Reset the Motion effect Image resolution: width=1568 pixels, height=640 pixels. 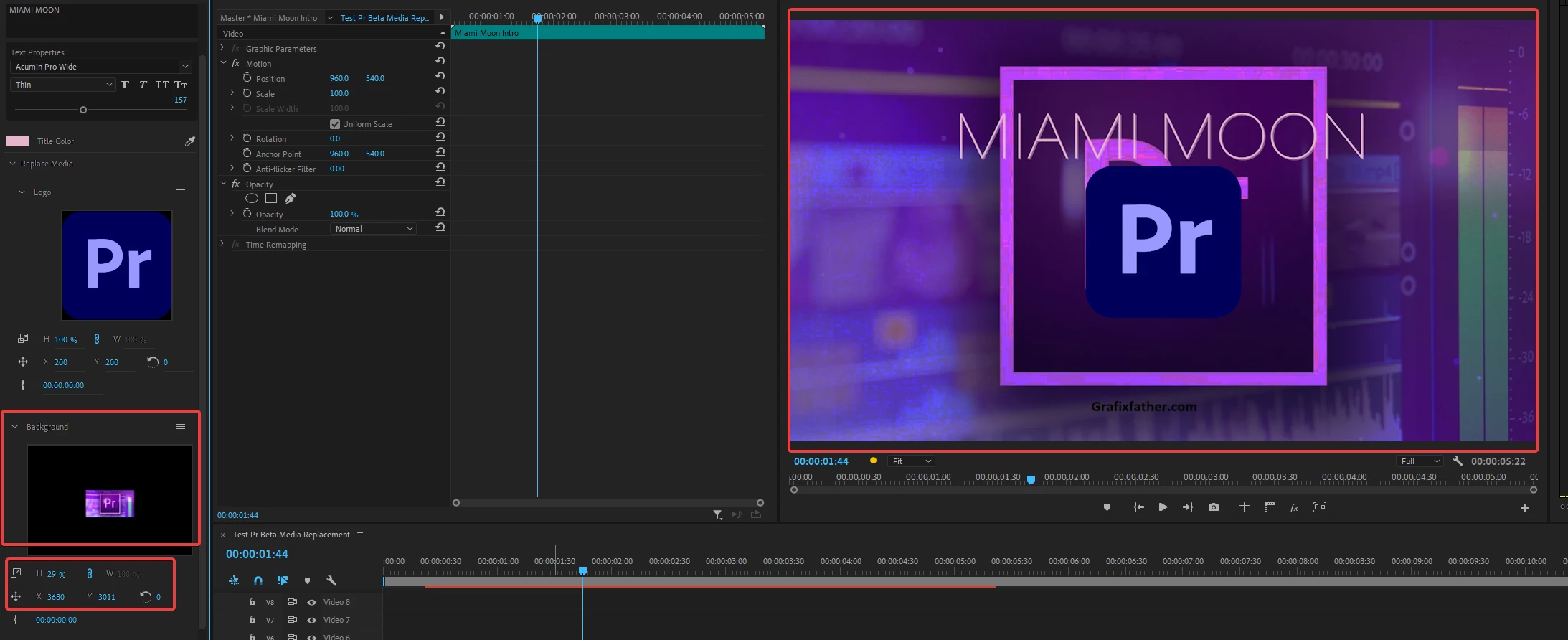(x=440, y=62)
